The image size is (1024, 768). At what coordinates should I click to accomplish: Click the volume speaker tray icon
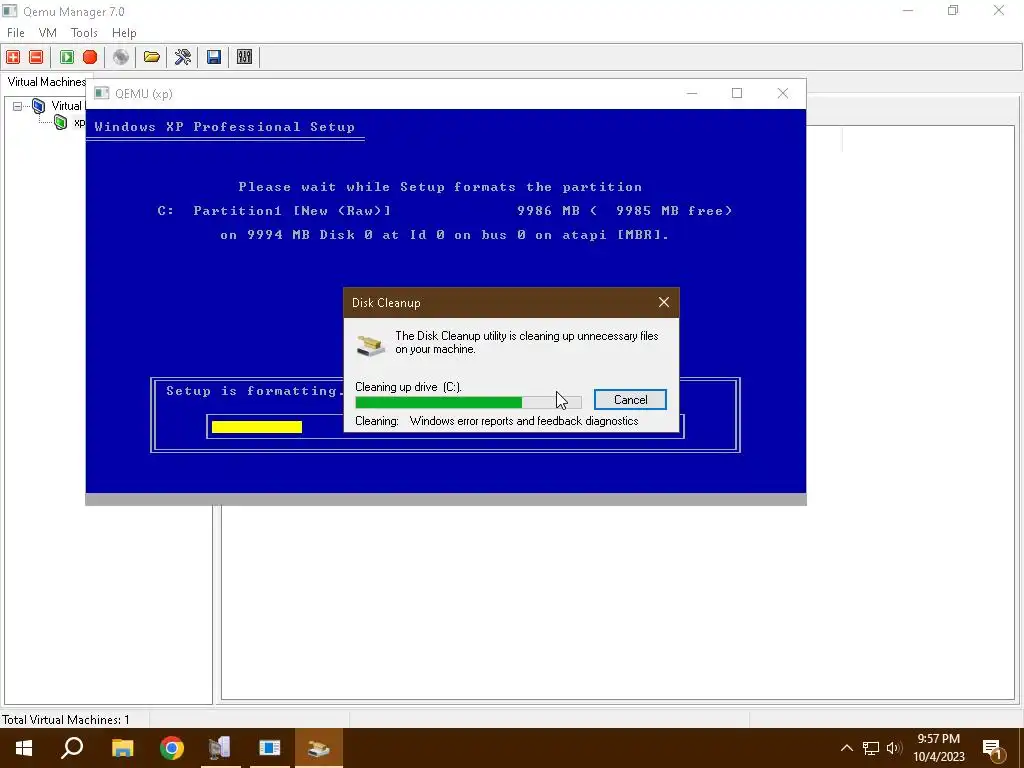point(893,748)
